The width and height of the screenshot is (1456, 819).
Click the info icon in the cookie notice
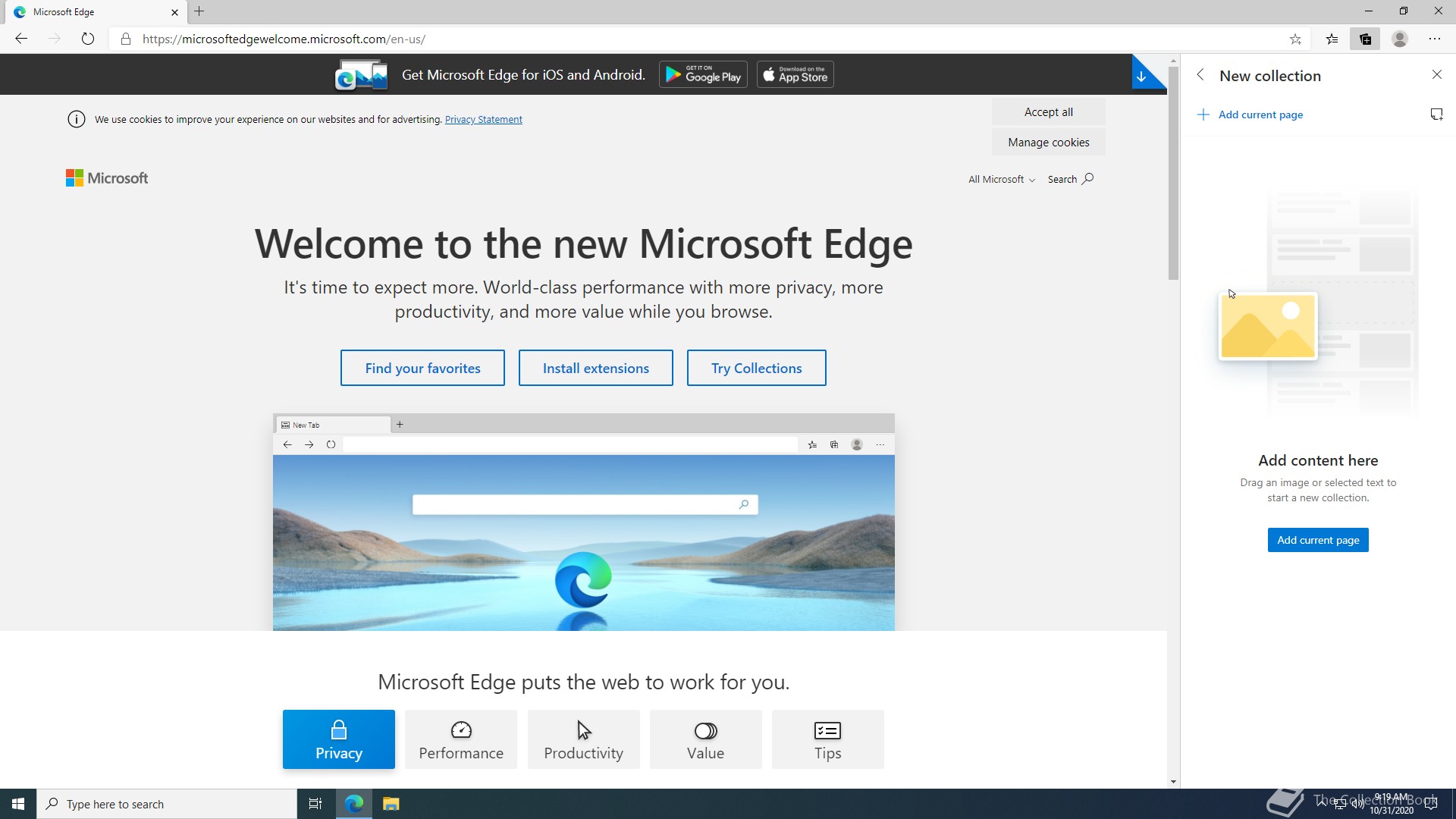[77, 119]
